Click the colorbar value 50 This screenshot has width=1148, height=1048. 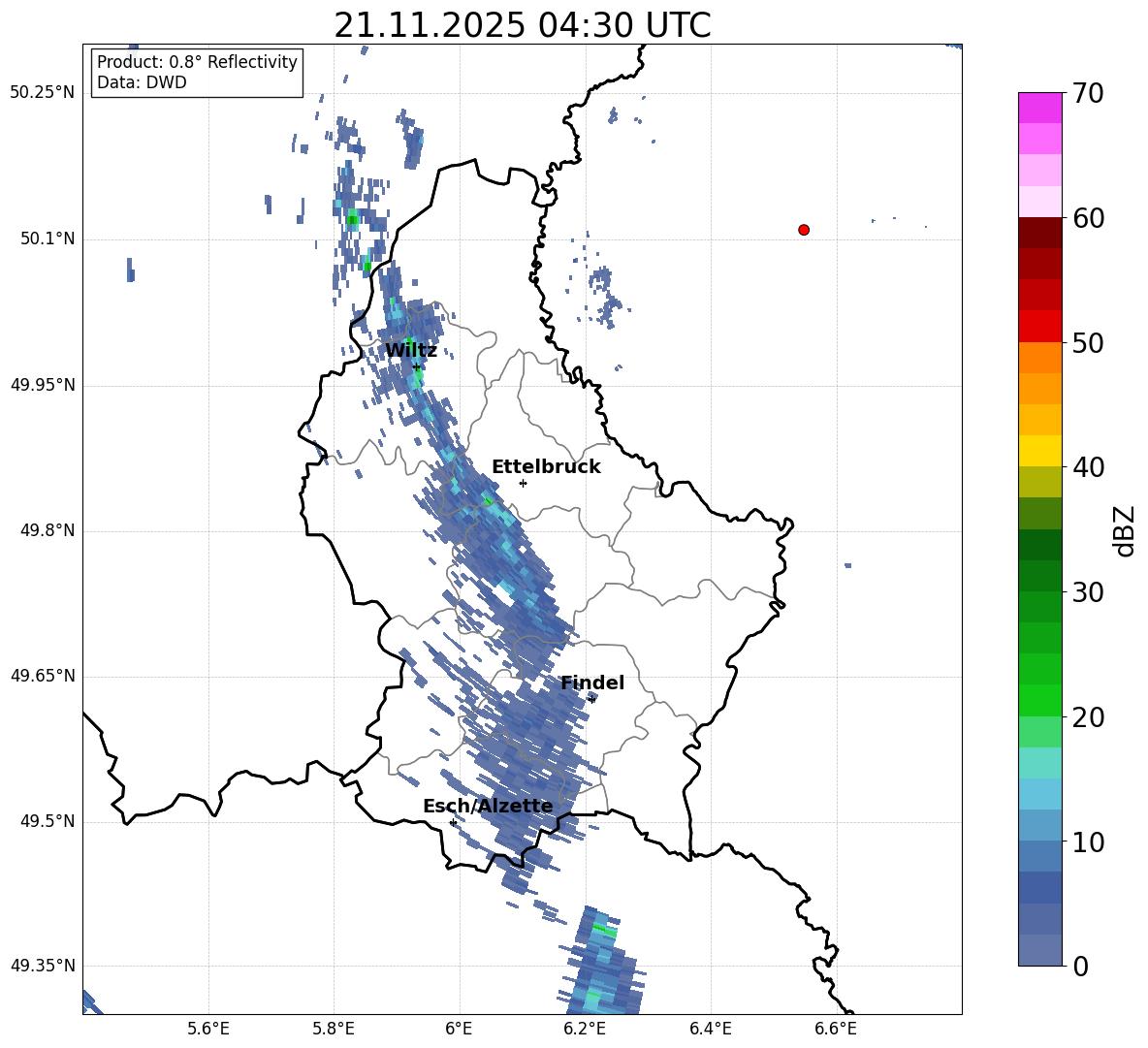point(1089,342)
